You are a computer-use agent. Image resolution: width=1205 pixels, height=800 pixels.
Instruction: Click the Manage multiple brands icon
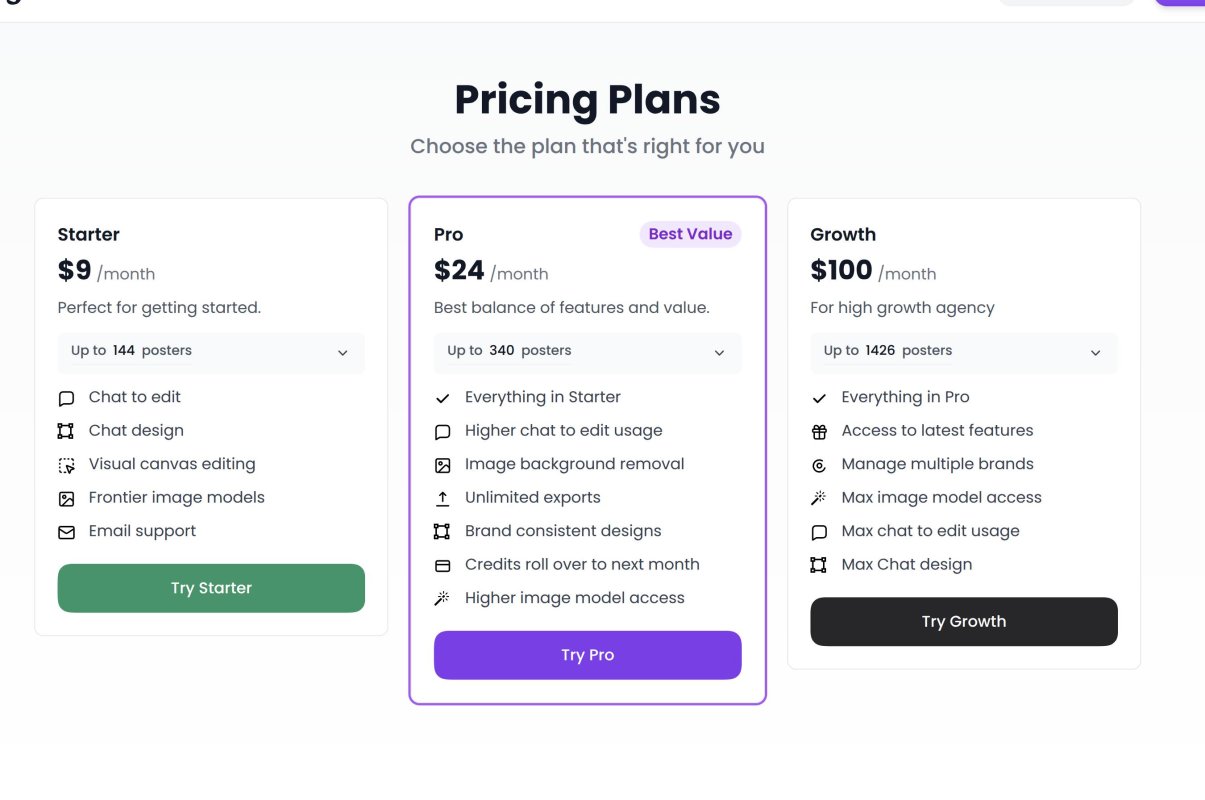pos(819,465)
